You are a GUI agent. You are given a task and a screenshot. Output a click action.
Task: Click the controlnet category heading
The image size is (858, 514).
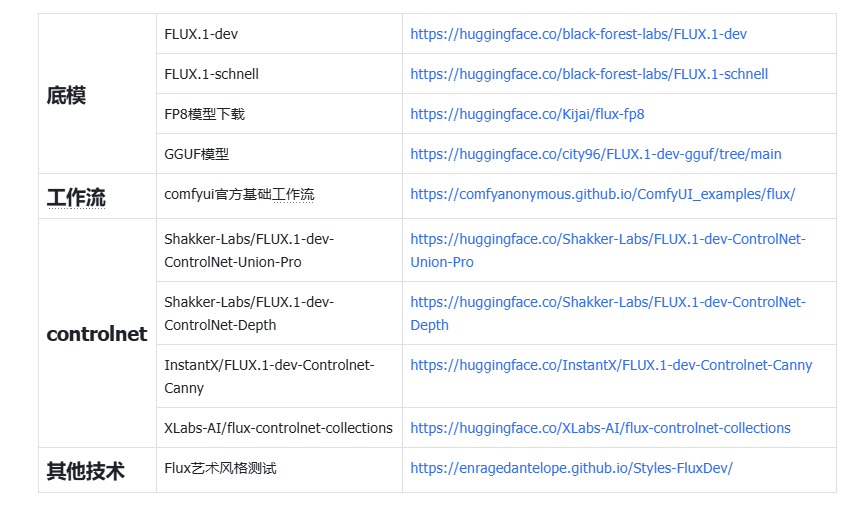97,334
